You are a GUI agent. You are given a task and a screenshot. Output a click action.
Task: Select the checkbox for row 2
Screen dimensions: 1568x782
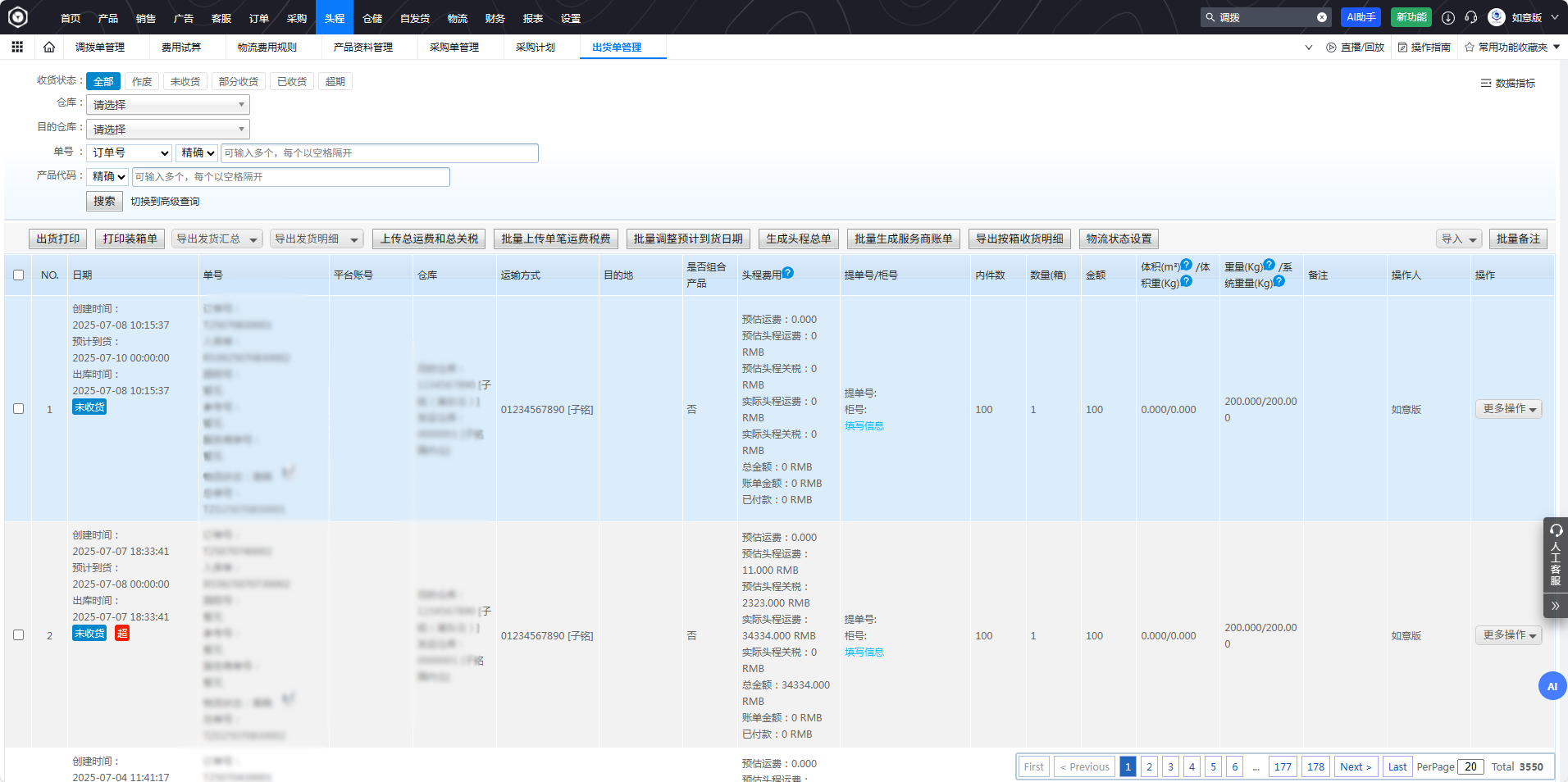19,634
